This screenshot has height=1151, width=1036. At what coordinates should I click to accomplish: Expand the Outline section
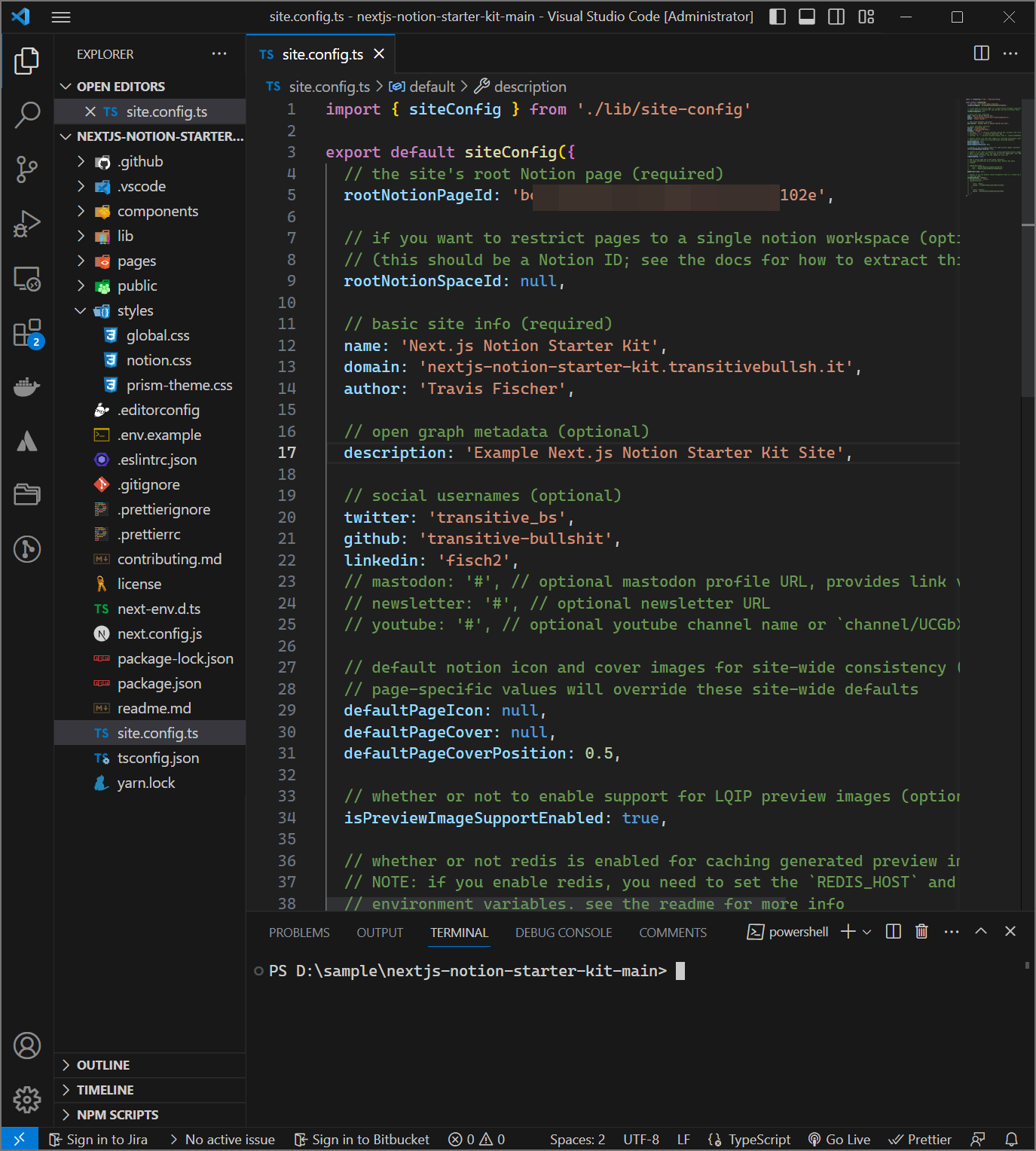[x=150, y=1065]
